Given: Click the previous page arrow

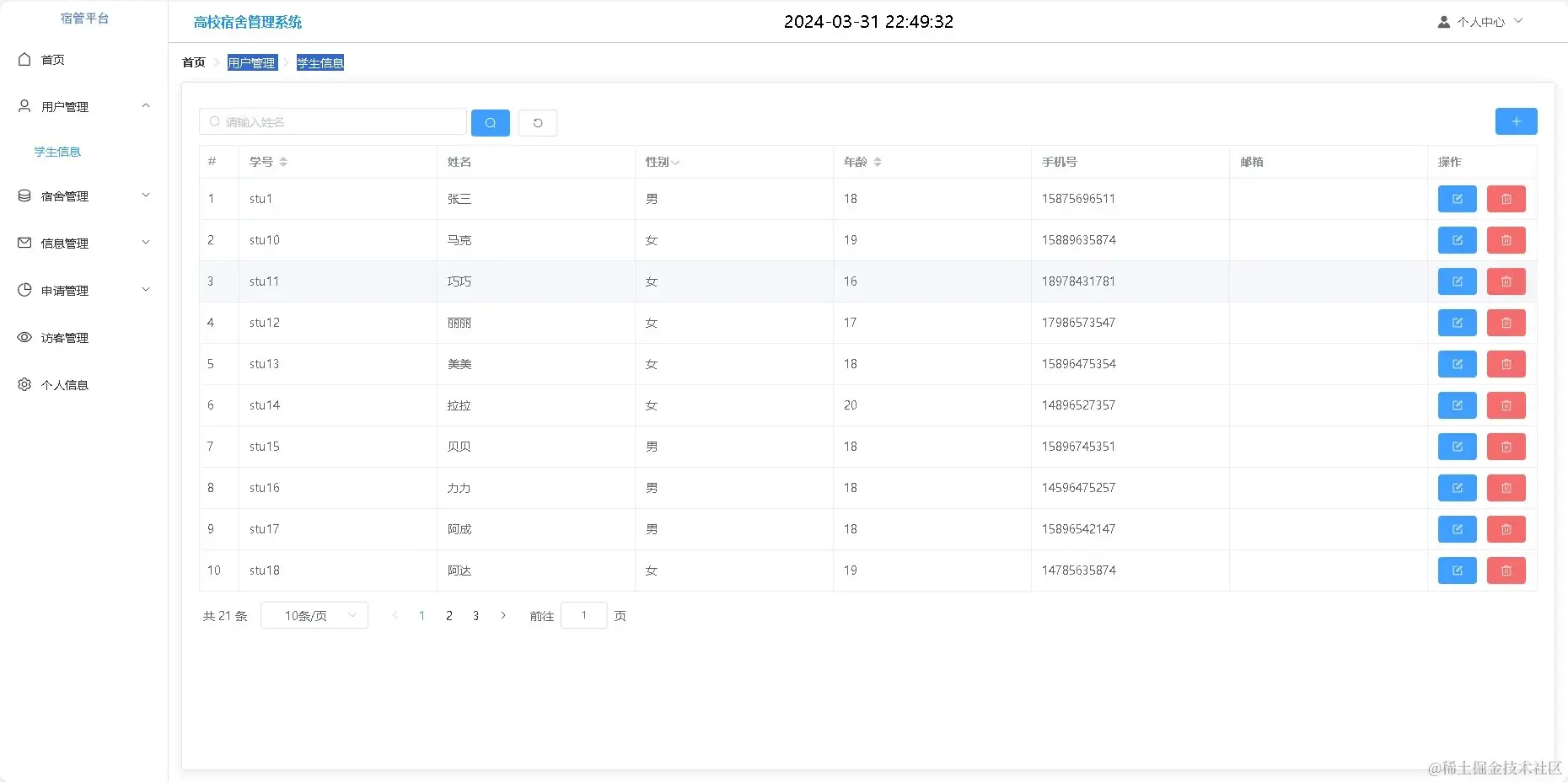Looking at the screenshot, I should [x=395, y=616].
